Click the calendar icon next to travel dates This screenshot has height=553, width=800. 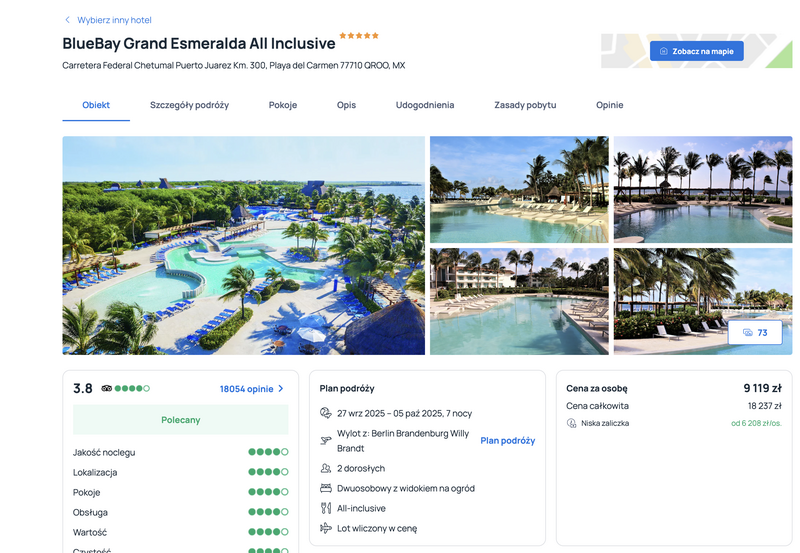click(x=326, y=413)
